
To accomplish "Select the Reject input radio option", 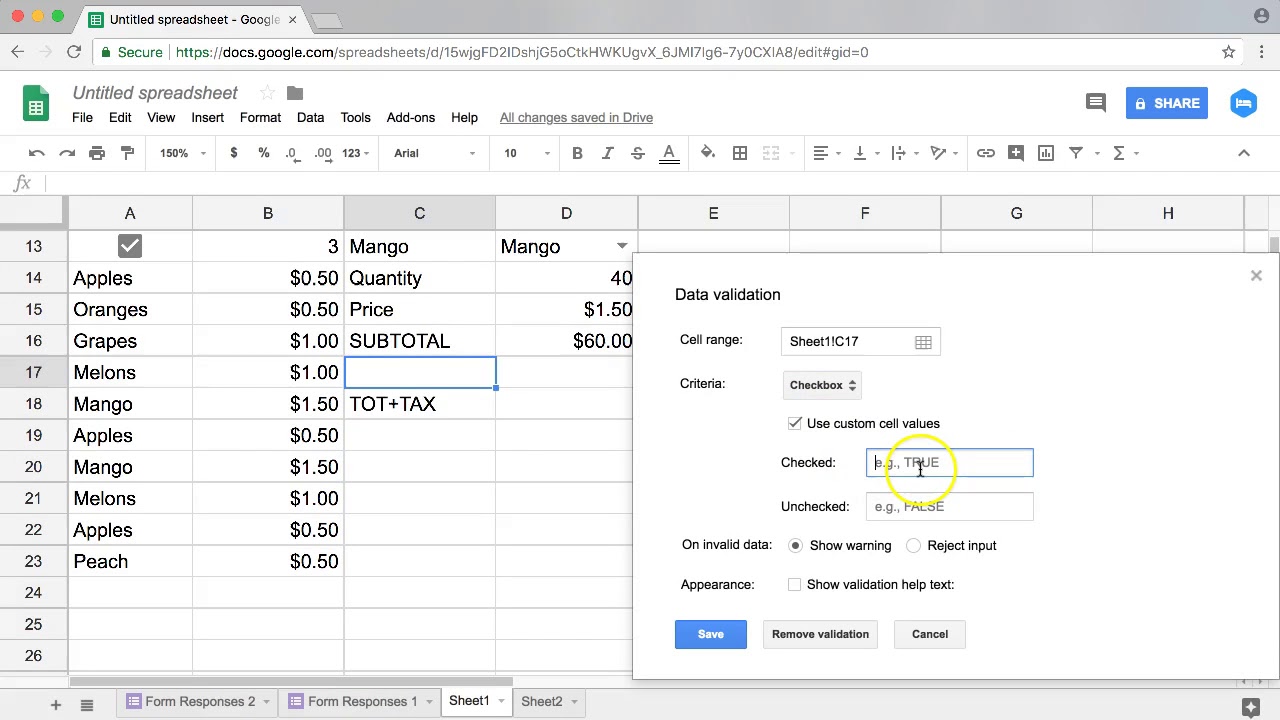I will 913,545.
